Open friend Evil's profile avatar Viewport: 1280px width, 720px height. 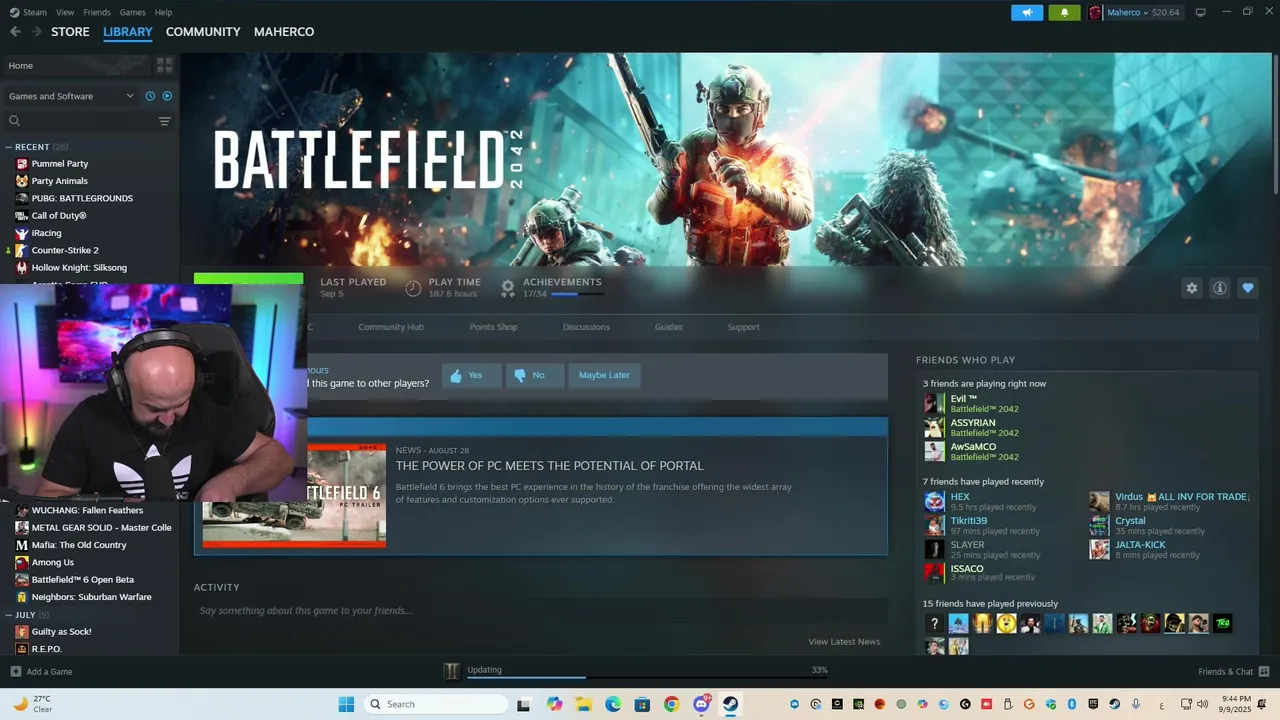pos(934,403)
